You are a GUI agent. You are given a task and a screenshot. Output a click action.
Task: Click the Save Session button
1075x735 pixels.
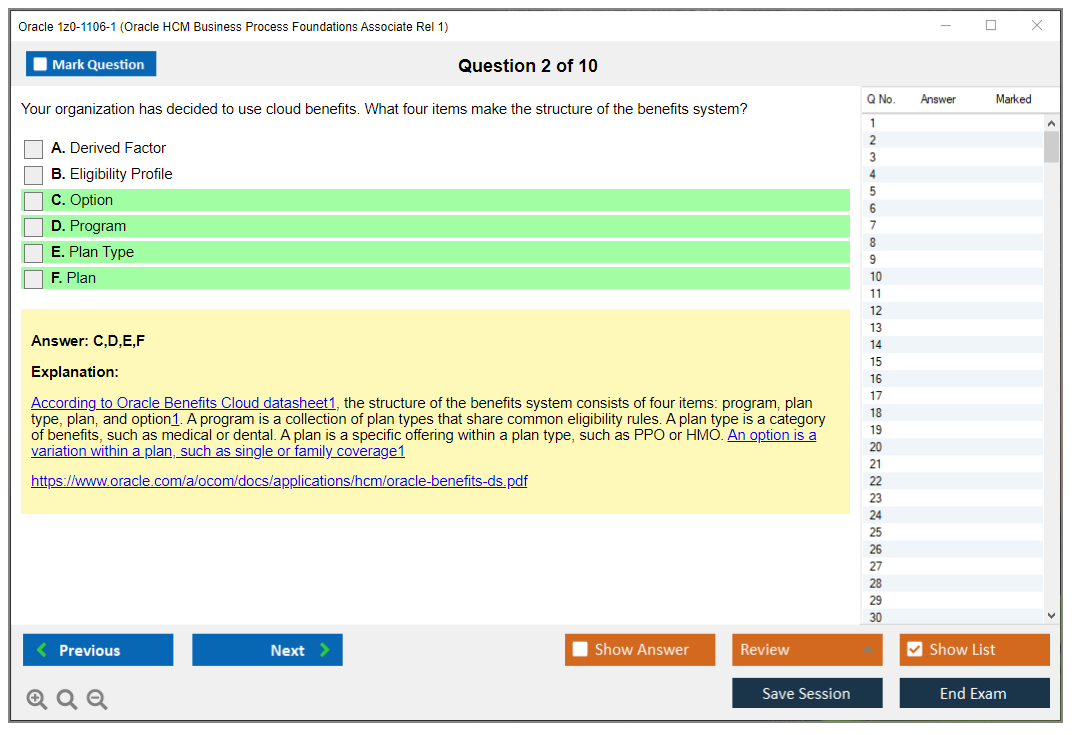click(807, 693)
